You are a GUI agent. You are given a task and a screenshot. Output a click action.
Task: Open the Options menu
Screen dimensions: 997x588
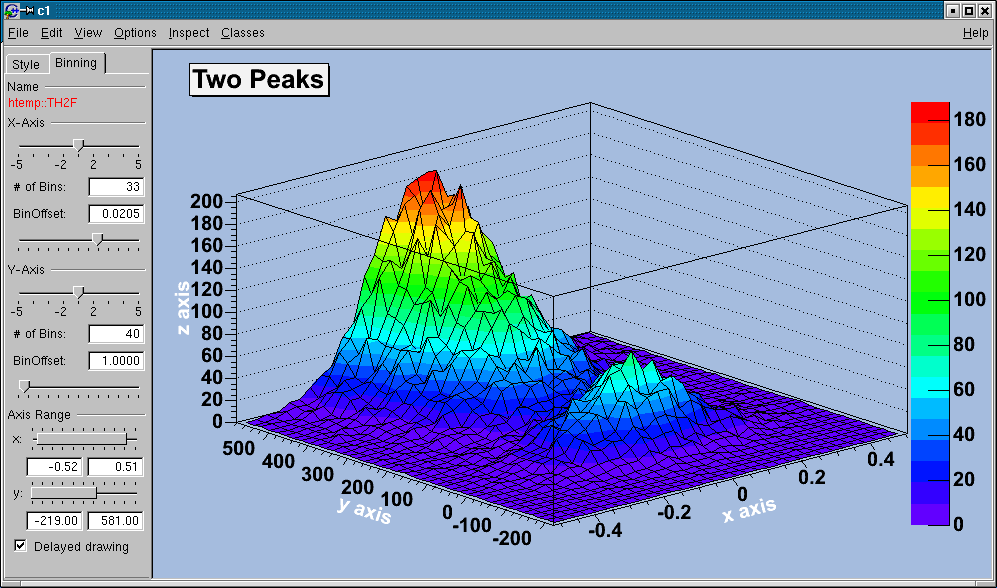[x=135, y=33]
